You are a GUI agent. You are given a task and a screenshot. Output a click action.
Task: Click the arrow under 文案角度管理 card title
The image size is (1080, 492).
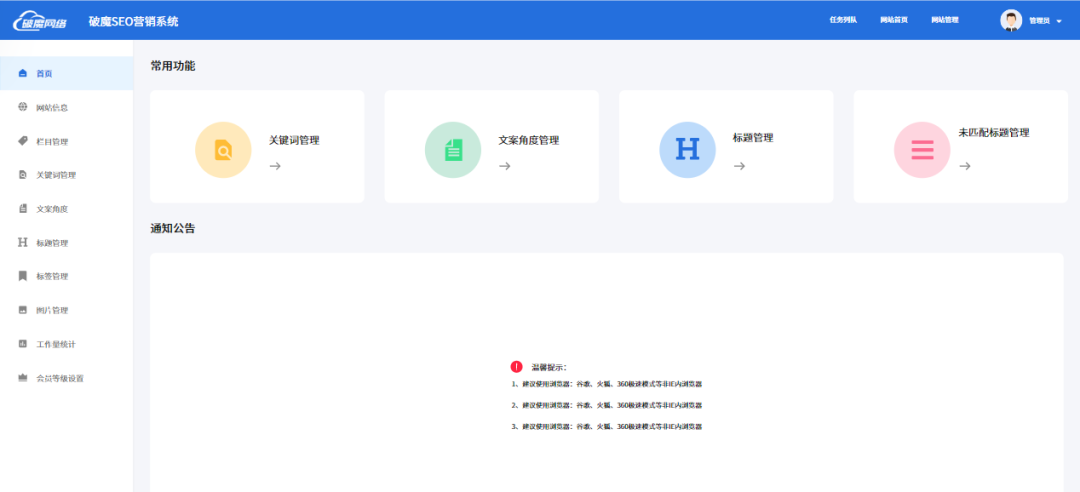point(505,166)
